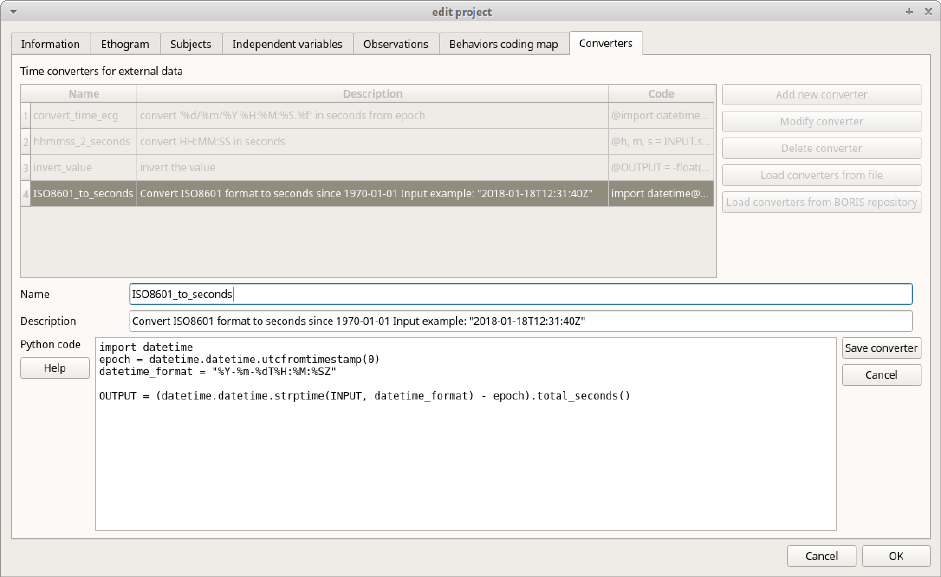Close the edit project window
Image resolution: width=941 pixels, height=577 pixels.
(927, 12)
